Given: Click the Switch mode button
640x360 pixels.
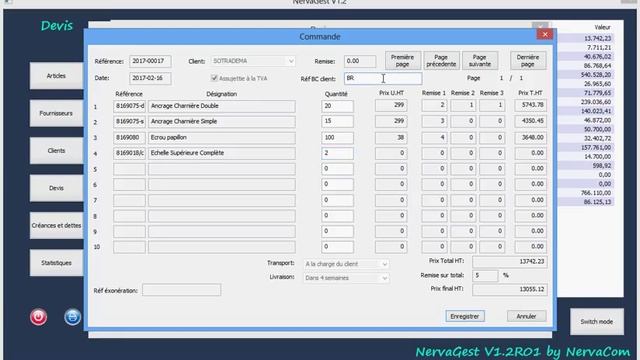Looking at the screenshot, I should 597,322.
